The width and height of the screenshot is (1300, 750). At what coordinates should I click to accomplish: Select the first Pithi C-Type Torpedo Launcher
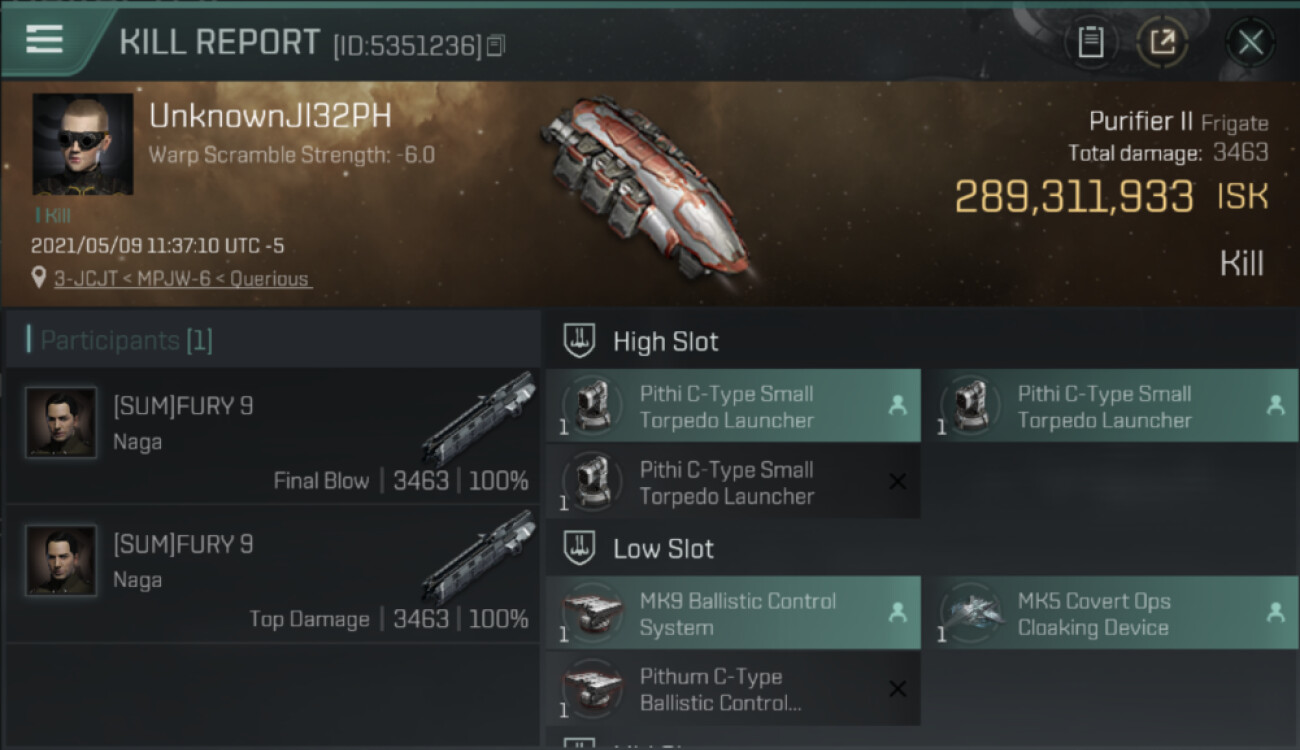pyautogui.click(x=733, y=406)
